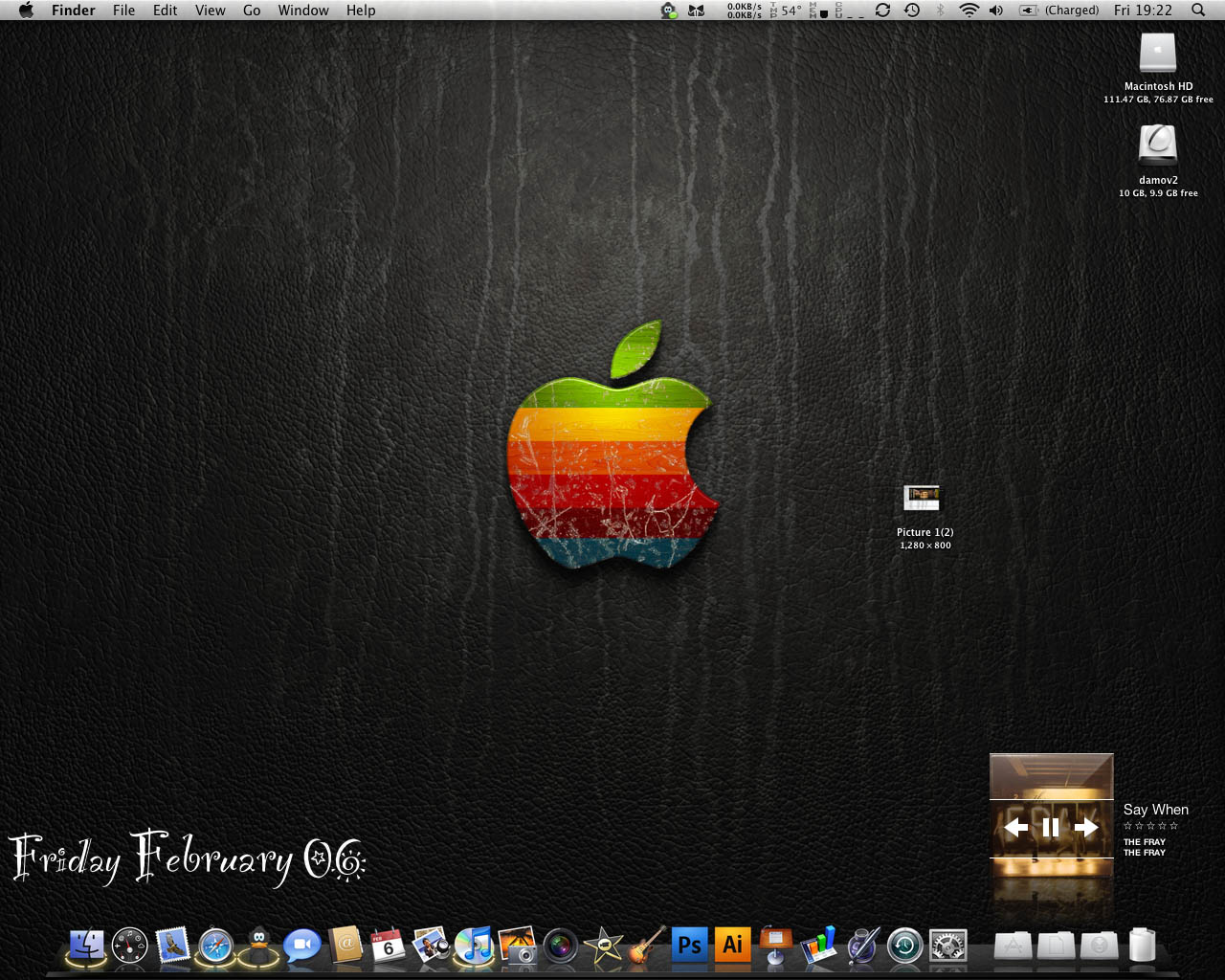Open GarageBand guitar icon in Dock

coord(647,945)
